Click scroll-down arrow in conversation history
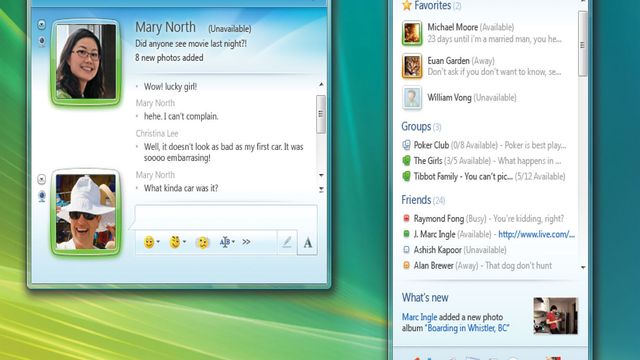Viewport: 640px width, 360px height. [321, 175]
